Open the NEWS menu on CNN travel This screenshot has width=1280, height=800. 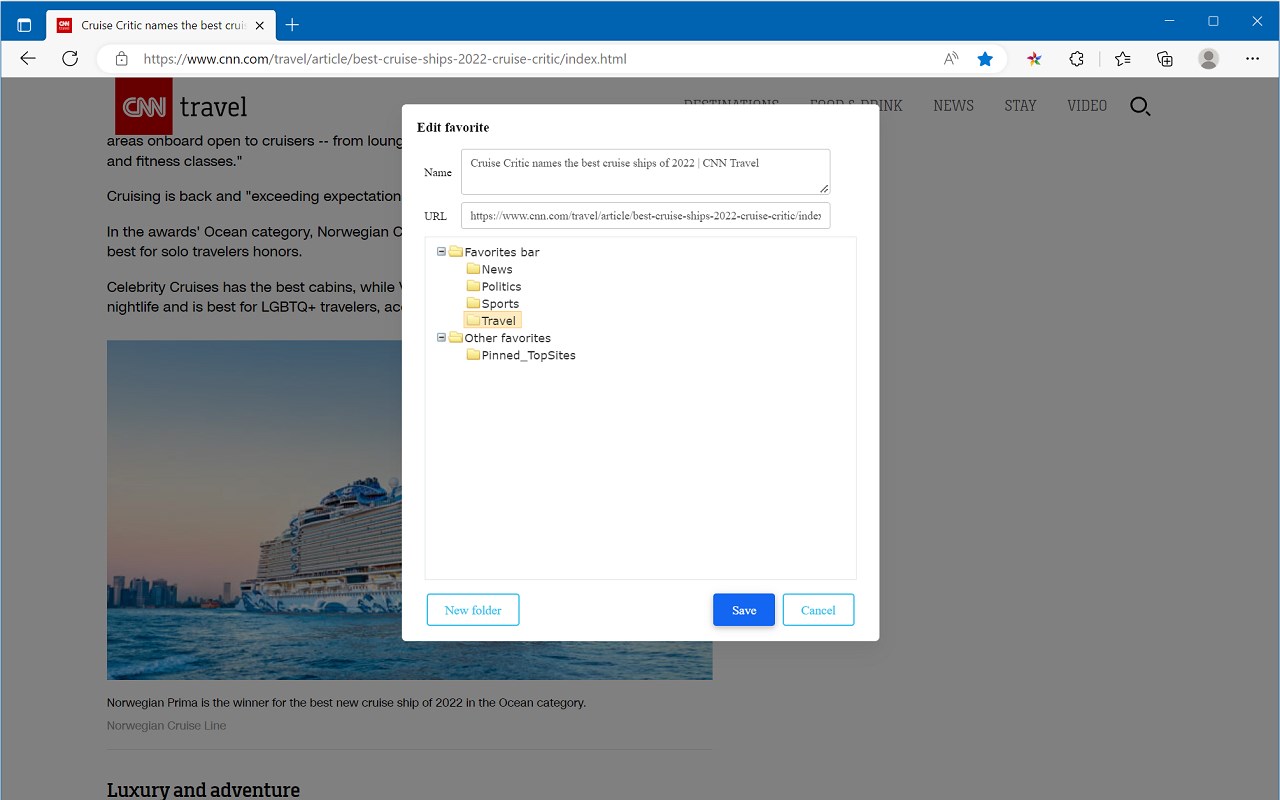pos(953,106)
